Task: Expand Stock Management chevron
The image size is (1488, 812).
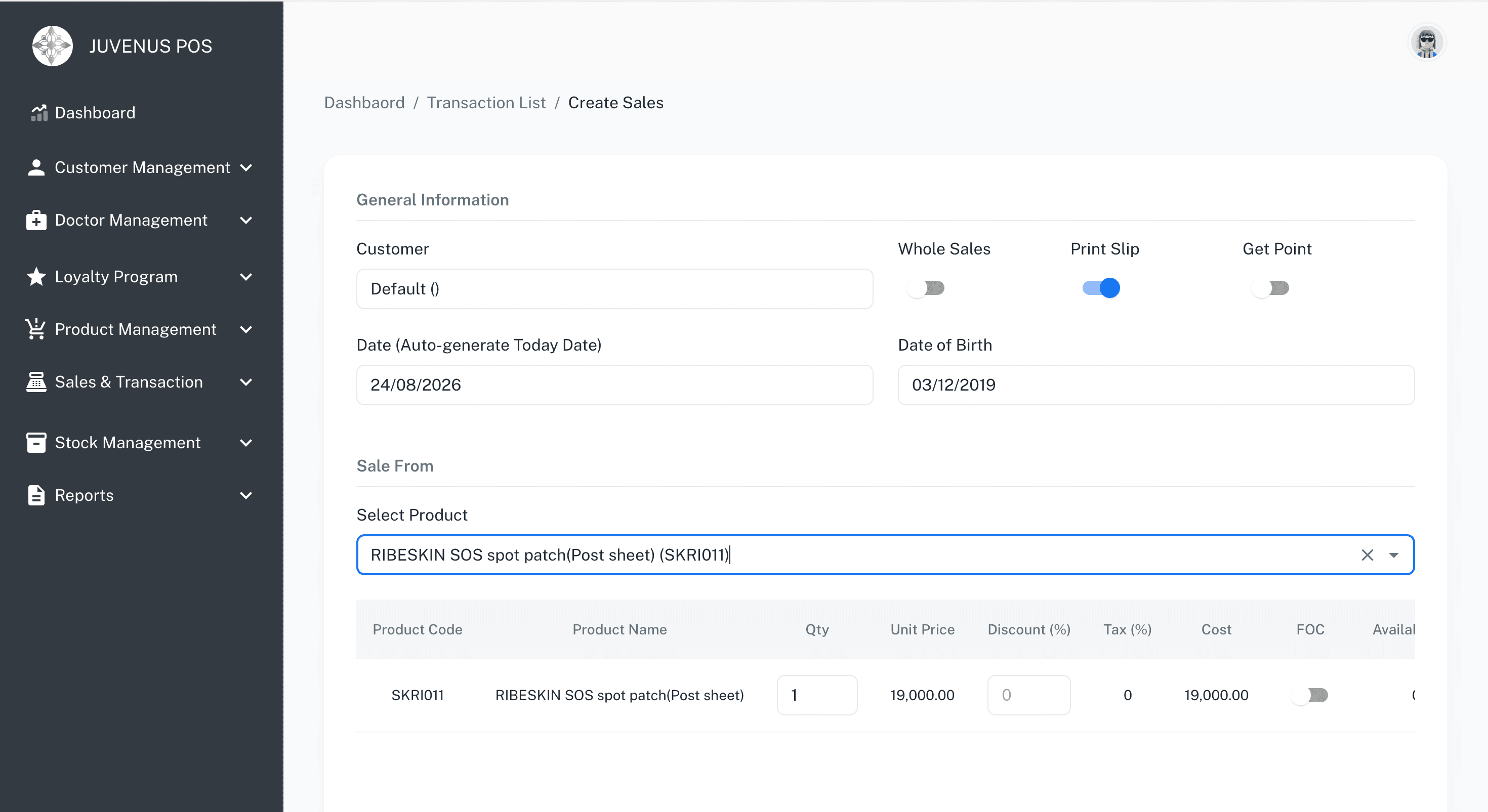Action: point(246,442)
